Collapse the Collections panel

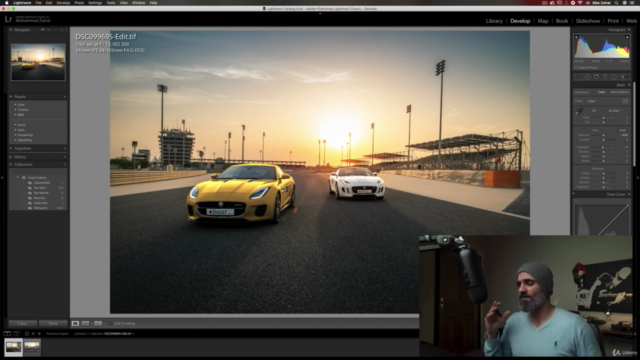click(x=11, y=164)
